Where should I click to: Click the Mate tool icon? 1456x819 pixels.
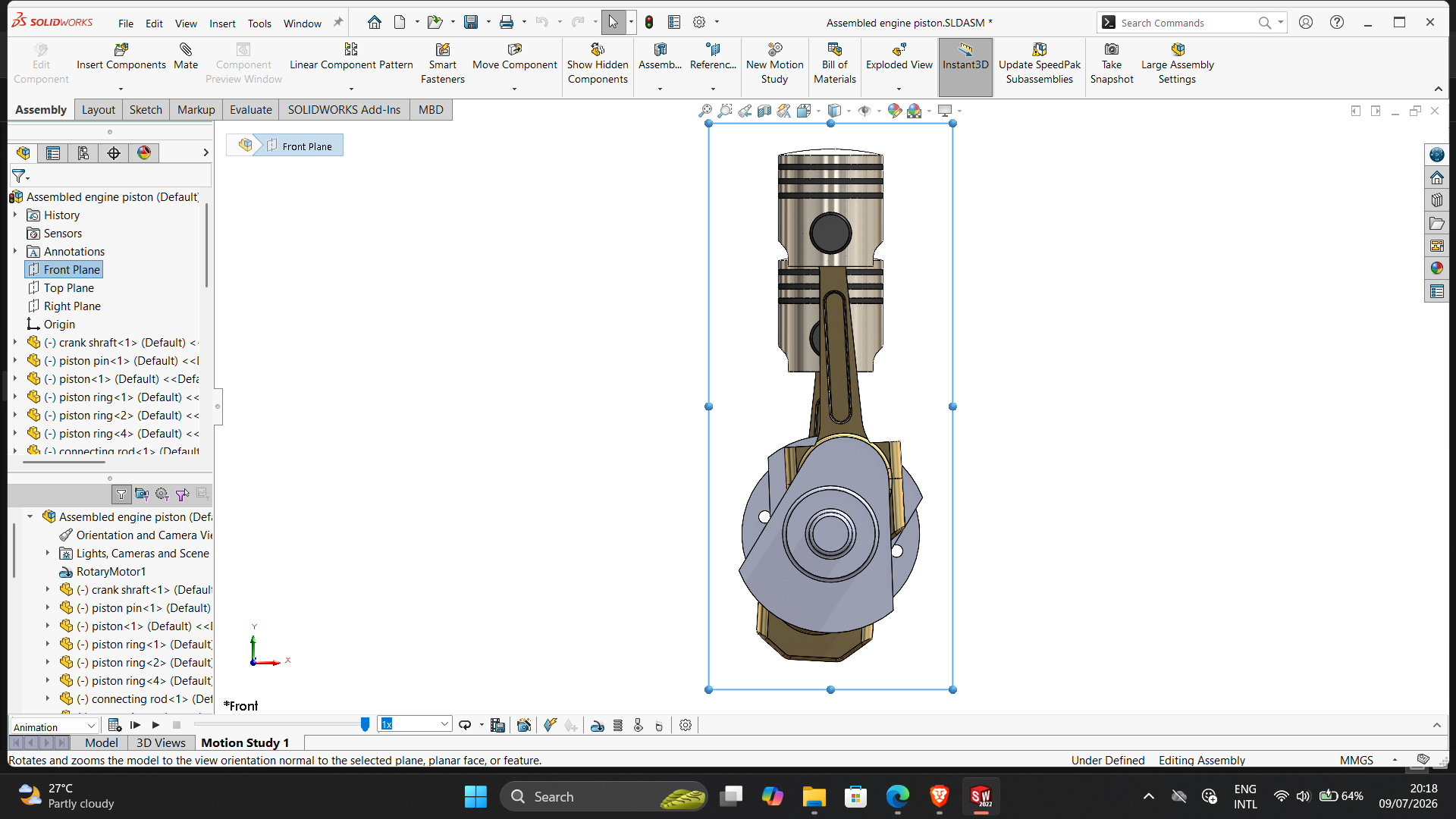pos(186,50)
